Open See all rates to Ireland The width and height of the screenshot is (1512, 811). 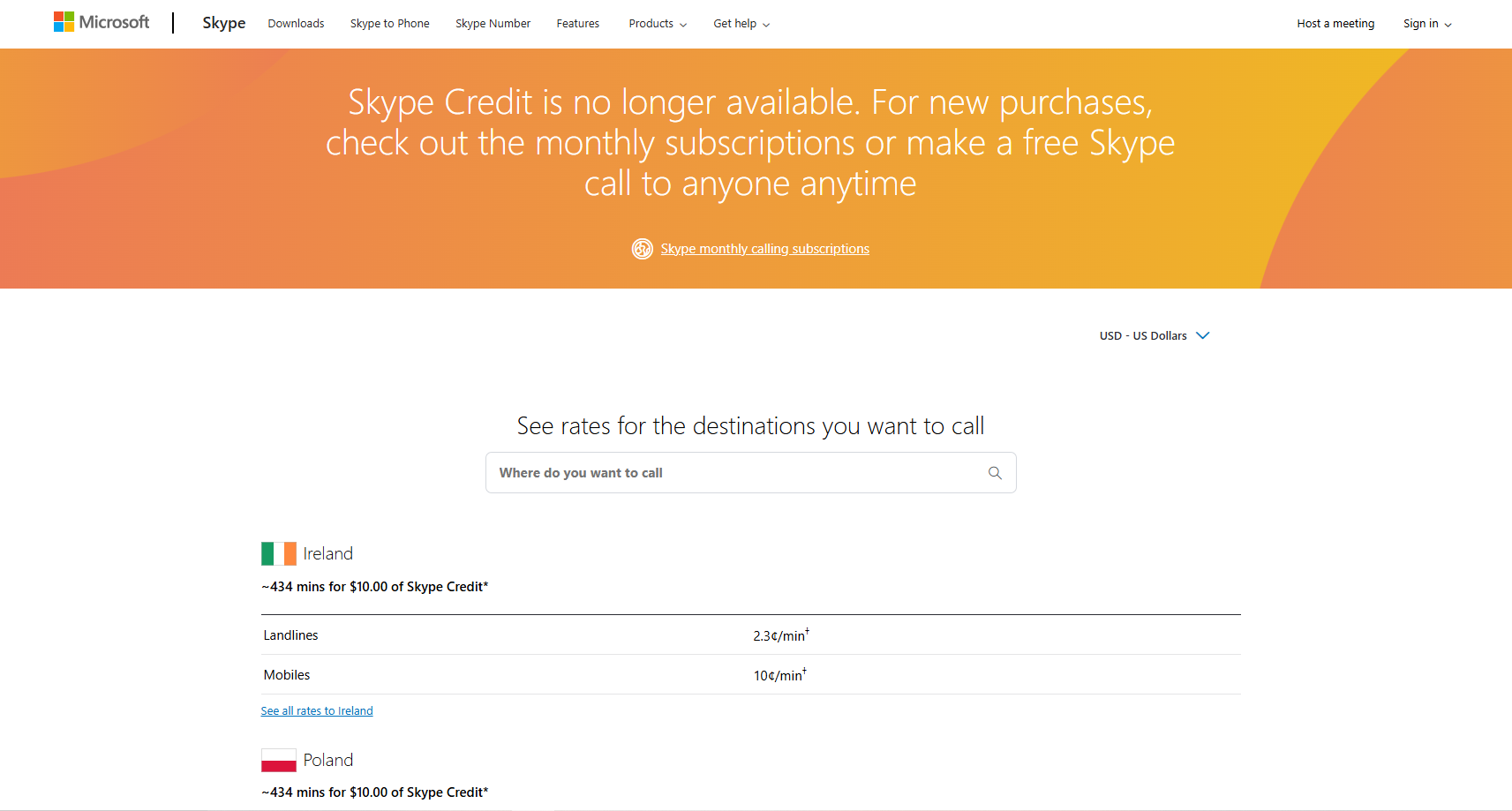tap(317, 711)
